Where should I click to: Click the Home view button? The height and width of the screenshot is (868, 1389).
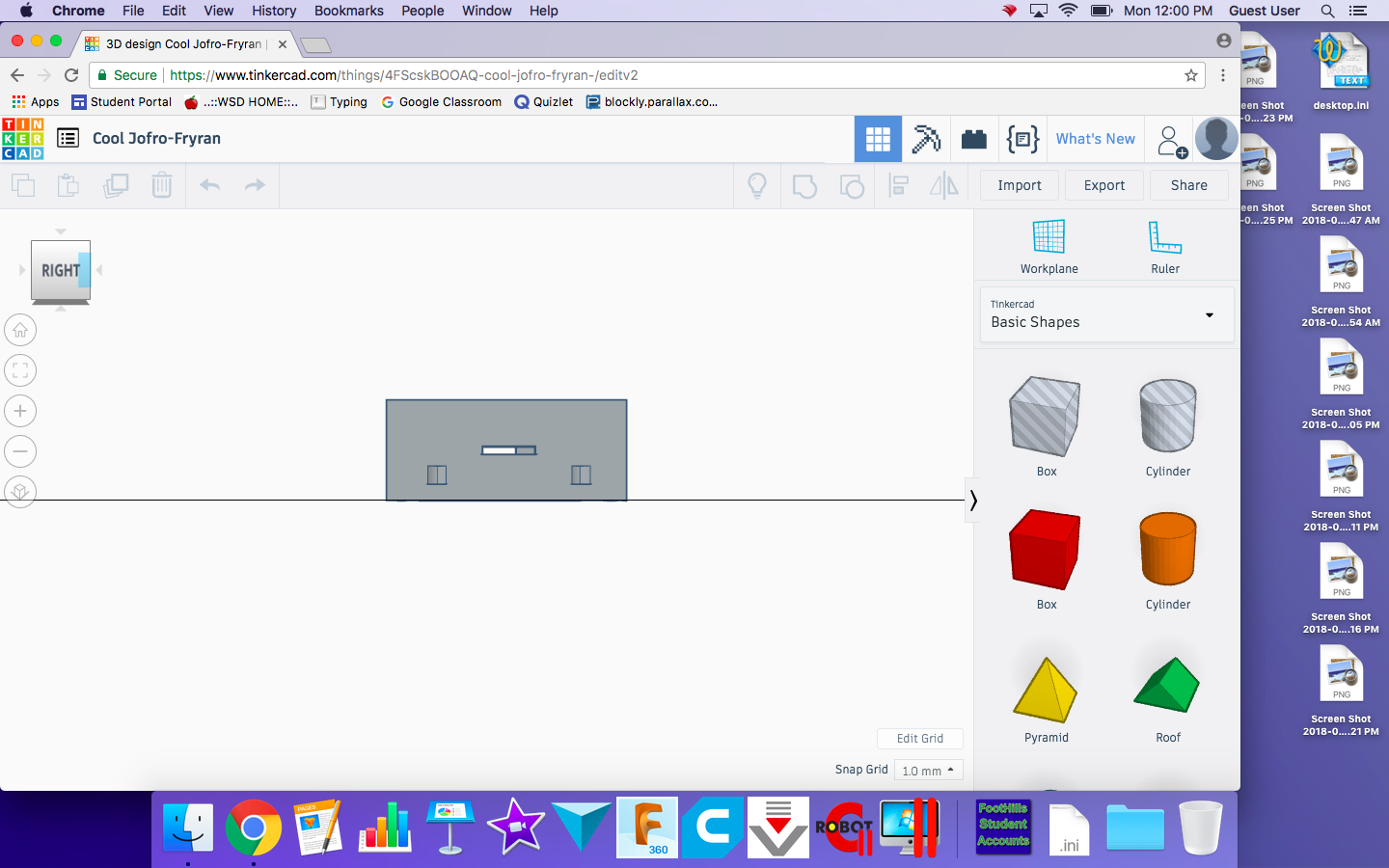click(20, 330)
